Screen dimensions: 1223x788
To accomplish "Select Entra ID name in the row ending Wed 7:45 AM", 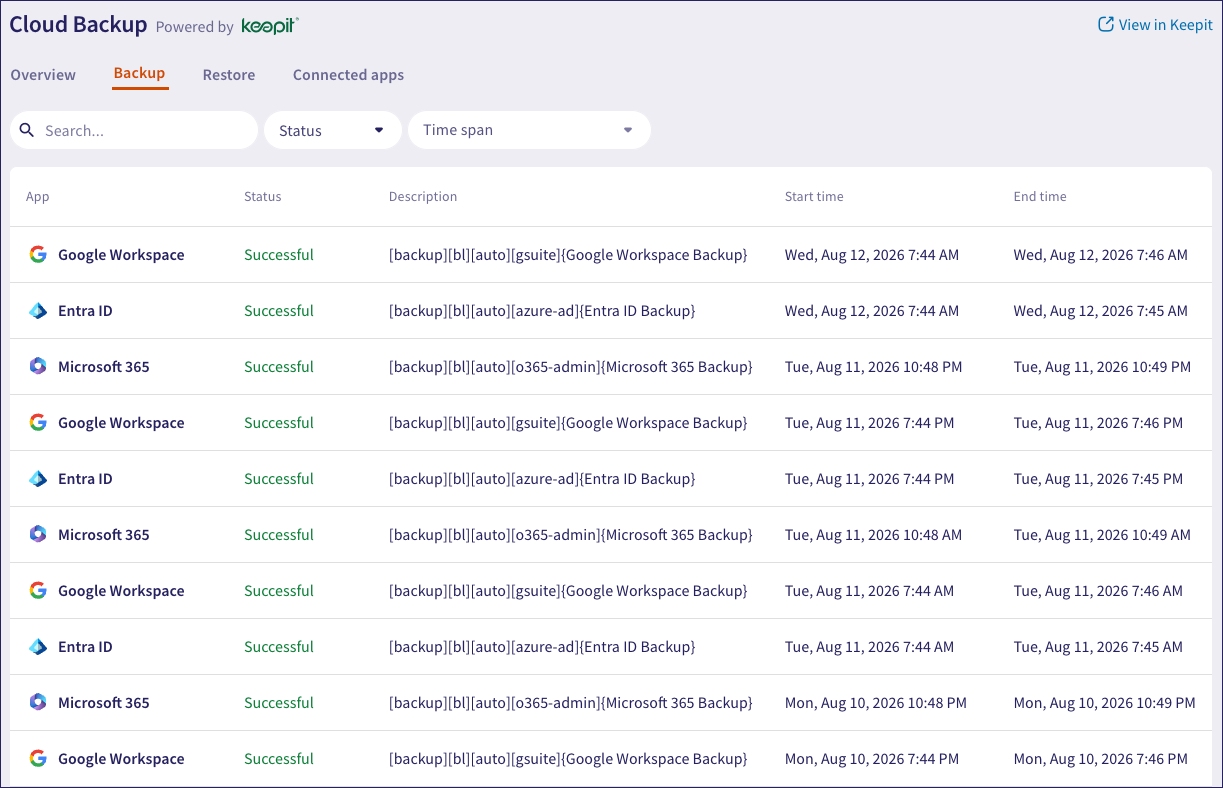I will (x=85, y=311).
